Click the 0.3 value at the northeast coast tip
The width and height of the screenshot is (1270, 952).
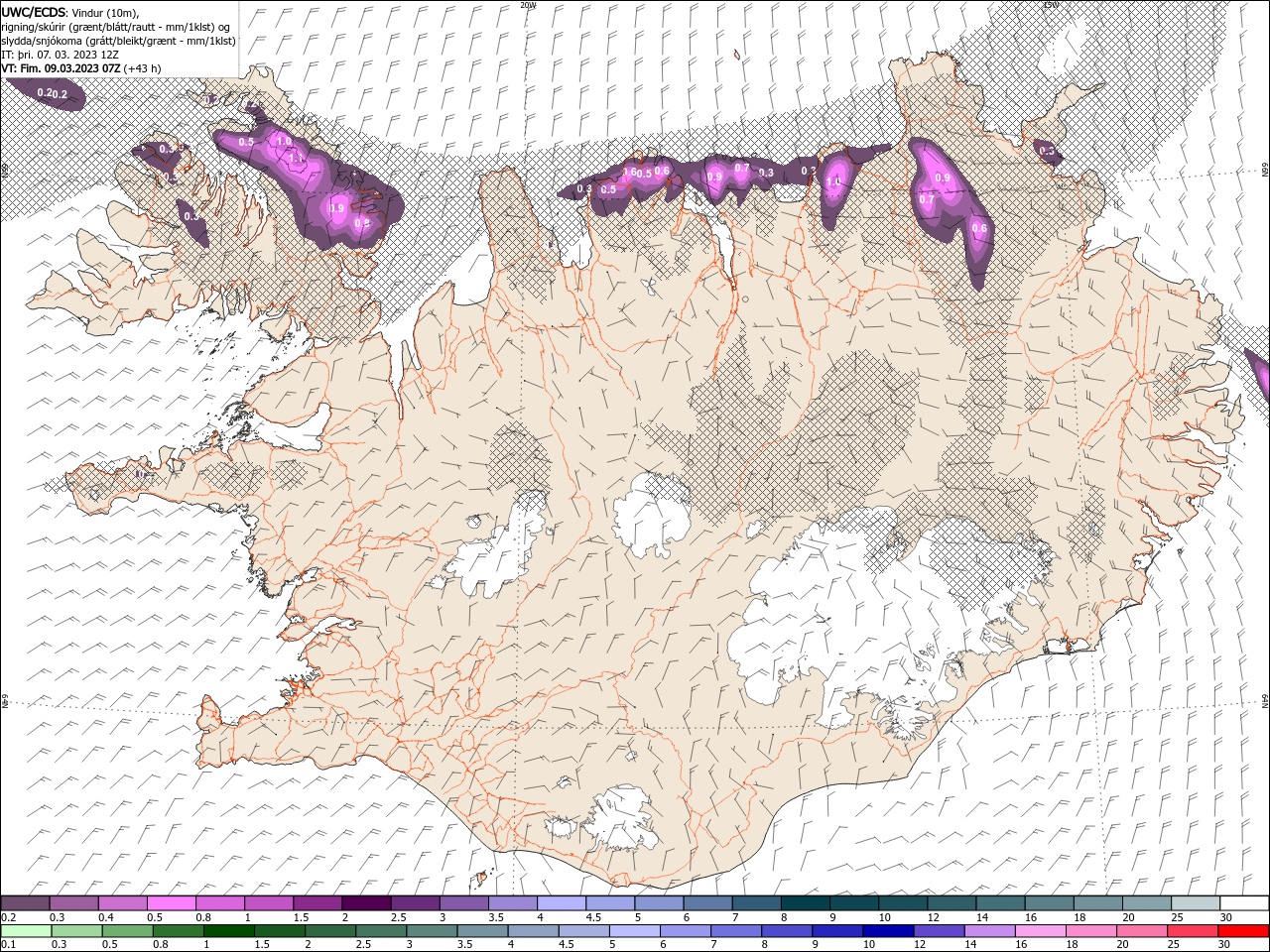coord(1047,151)
